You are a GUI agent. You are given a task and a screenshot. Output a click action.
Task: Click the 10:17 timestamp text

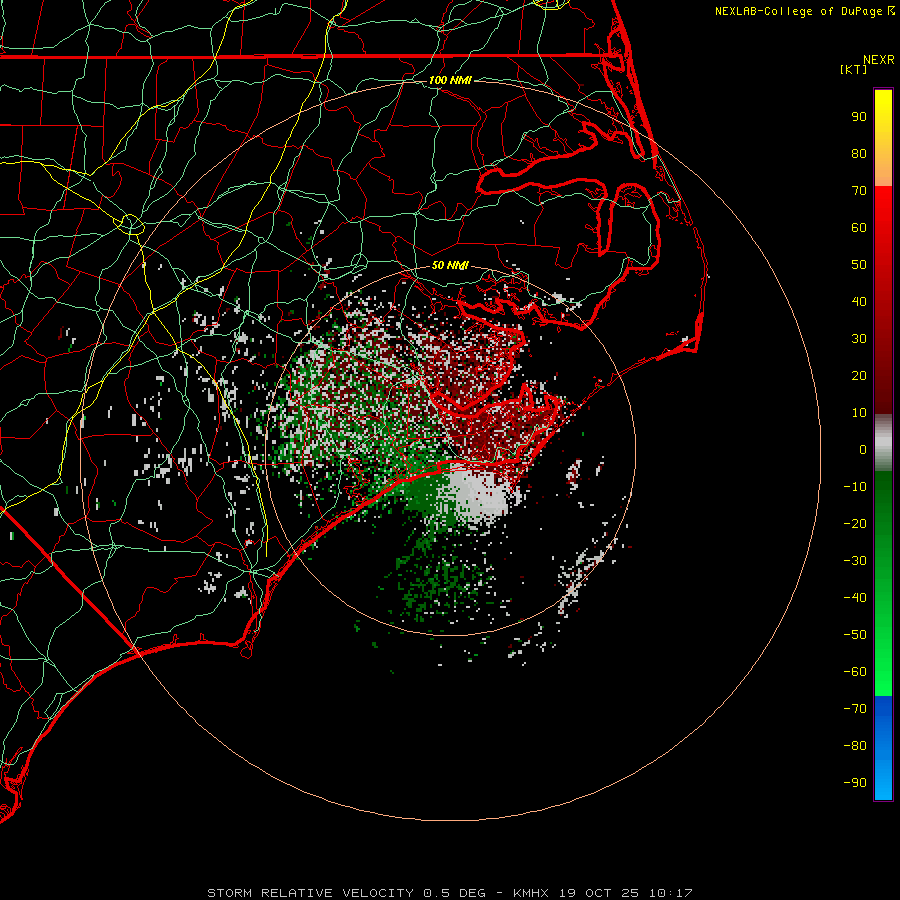pos(671,893)
